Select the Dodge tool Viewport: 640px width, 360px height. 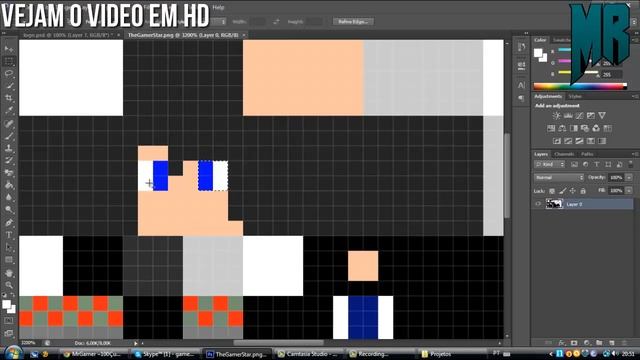click(x=9, y=210)
